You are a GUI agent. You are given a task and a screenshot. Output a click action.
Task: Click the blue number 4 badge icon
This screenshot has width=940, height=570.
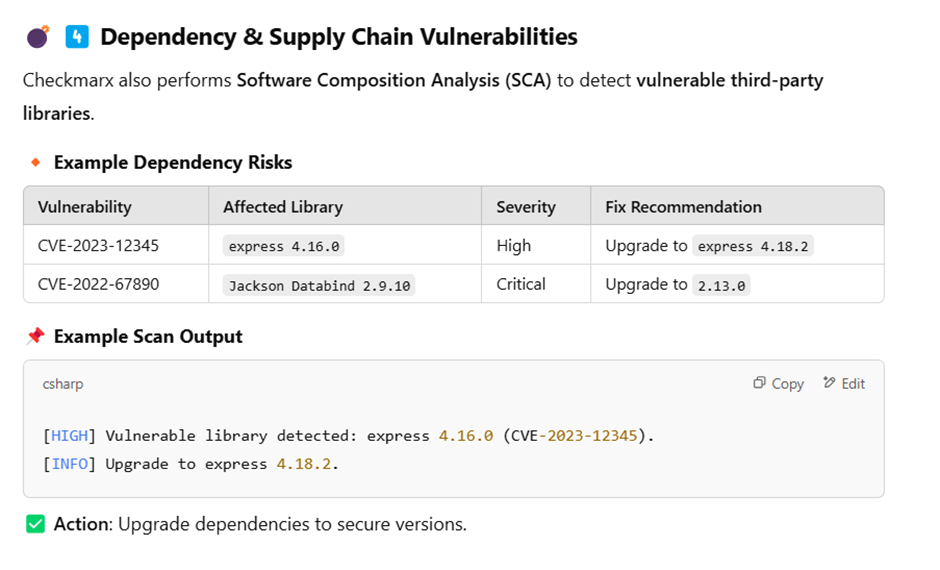tap(77, 37)
